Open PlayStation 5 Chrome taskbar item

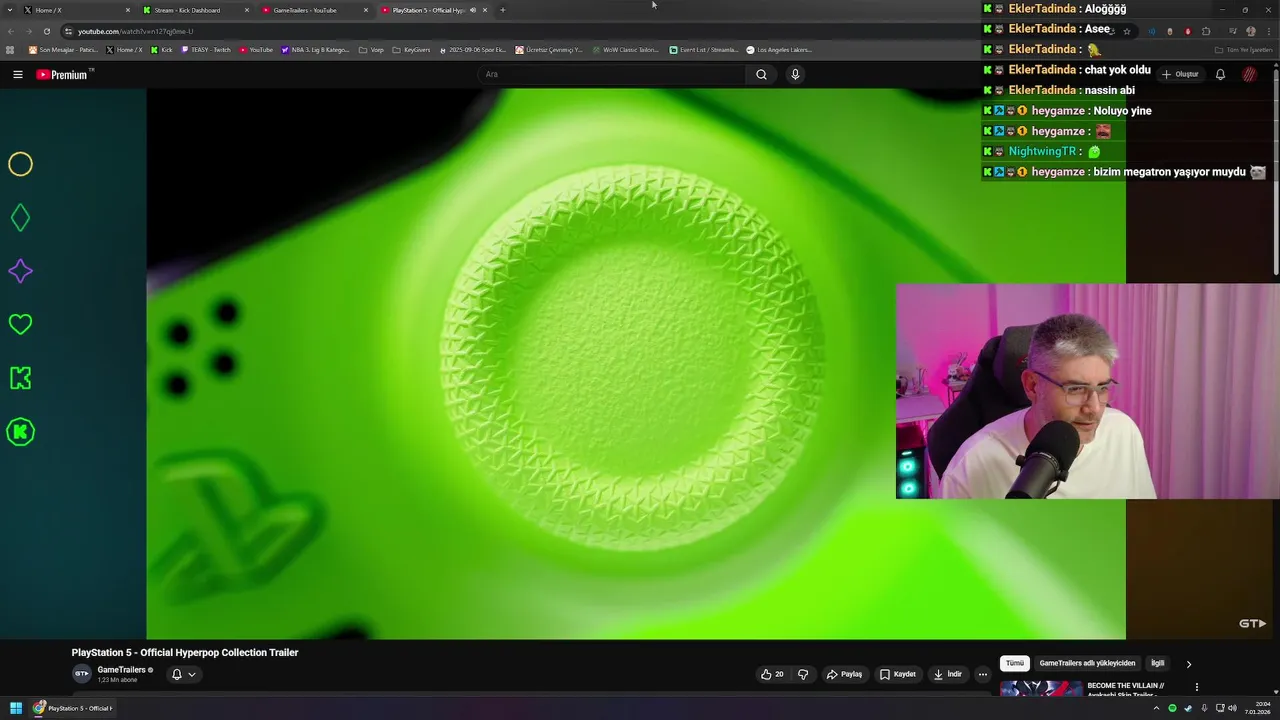[73, 708]
